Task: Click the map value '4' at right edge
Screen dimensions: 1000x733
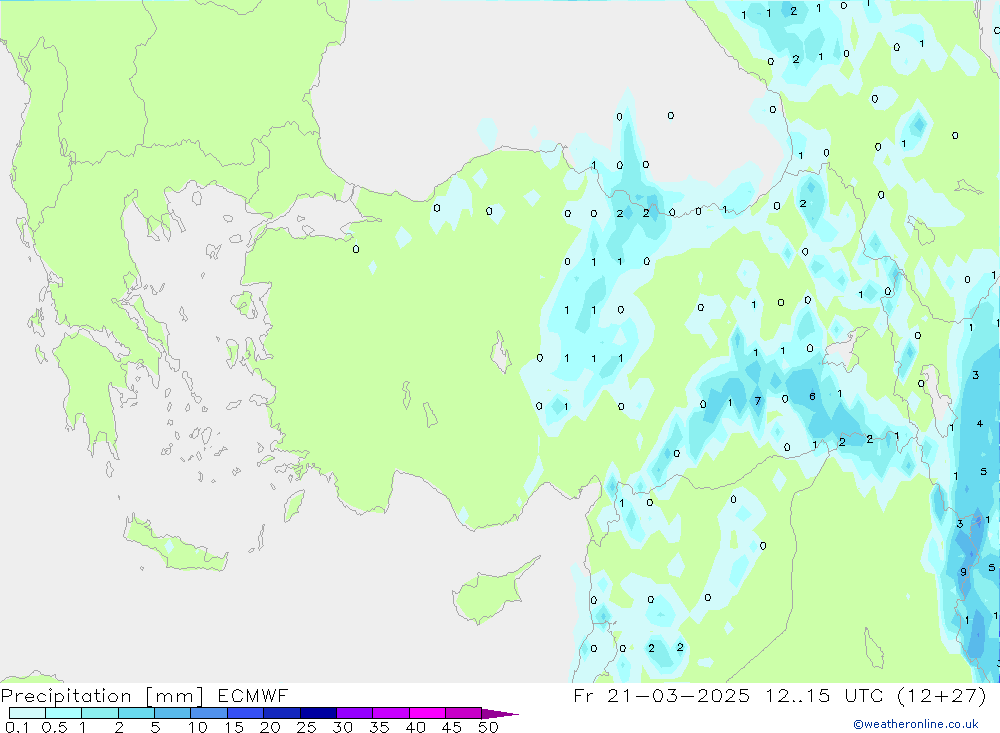Action: 980,423
